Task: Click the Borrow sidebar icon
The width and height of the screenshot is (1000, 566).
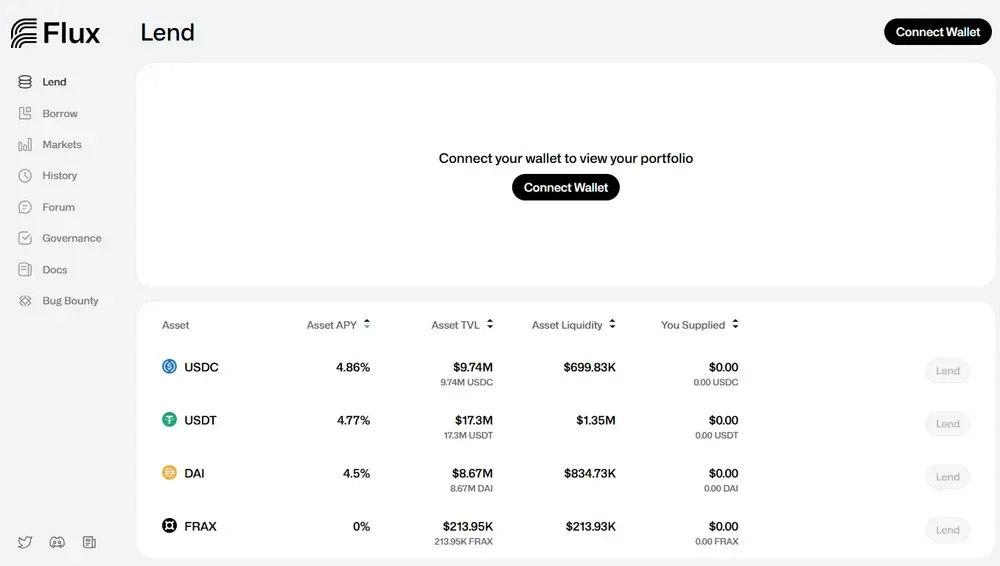Action: [25, 113]
